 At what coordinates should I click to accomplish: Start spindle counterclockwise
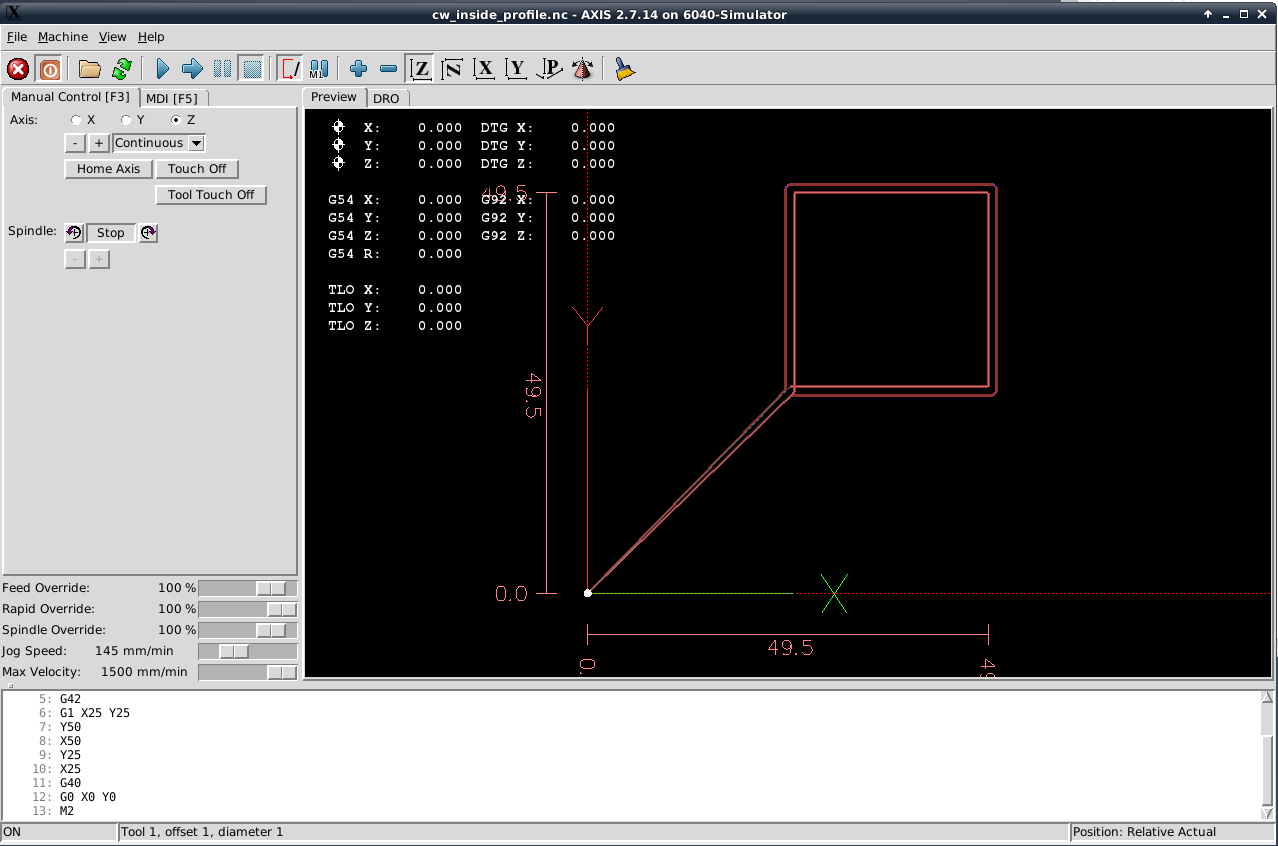(x=74, y=233)
